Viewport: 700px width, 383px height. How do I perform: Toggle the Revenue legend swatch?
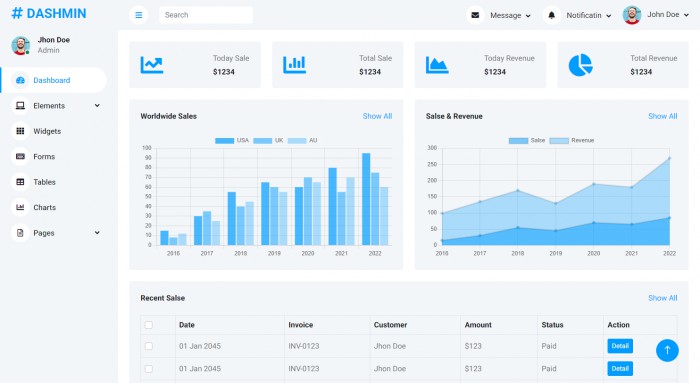[559, 141]
